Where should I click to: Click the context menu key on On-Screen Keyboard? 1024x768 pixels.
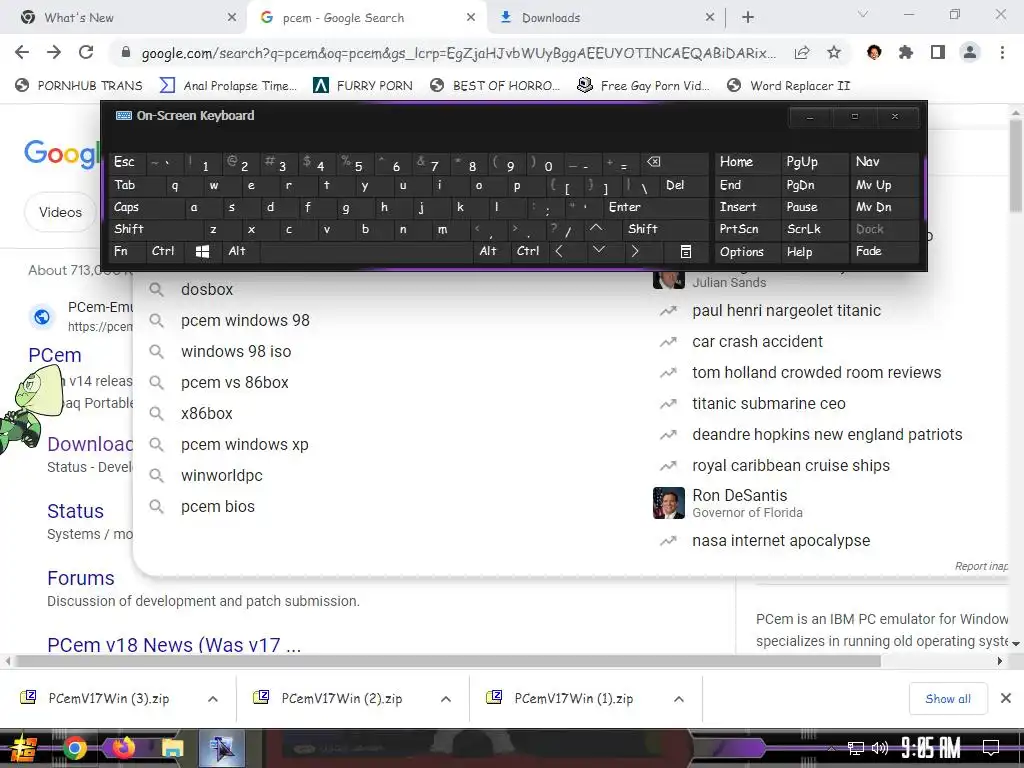(686, 251)
